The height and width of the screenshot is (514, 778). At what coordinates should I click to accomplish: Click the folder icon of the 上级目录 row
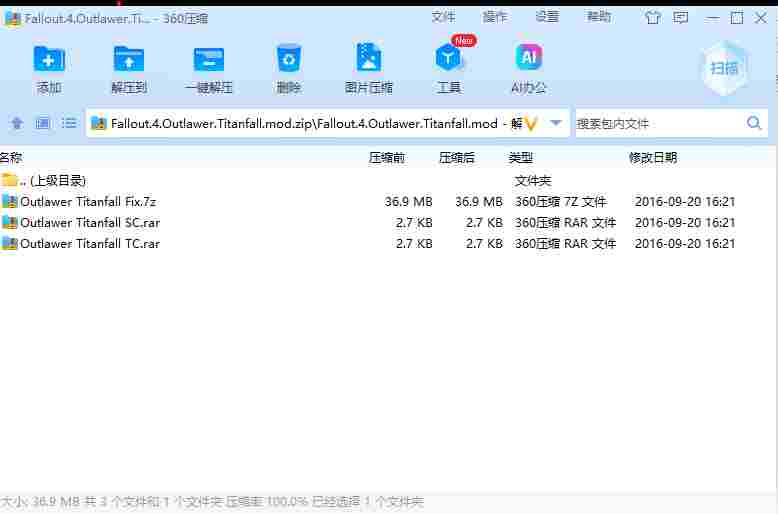click(x=9, y=180)
